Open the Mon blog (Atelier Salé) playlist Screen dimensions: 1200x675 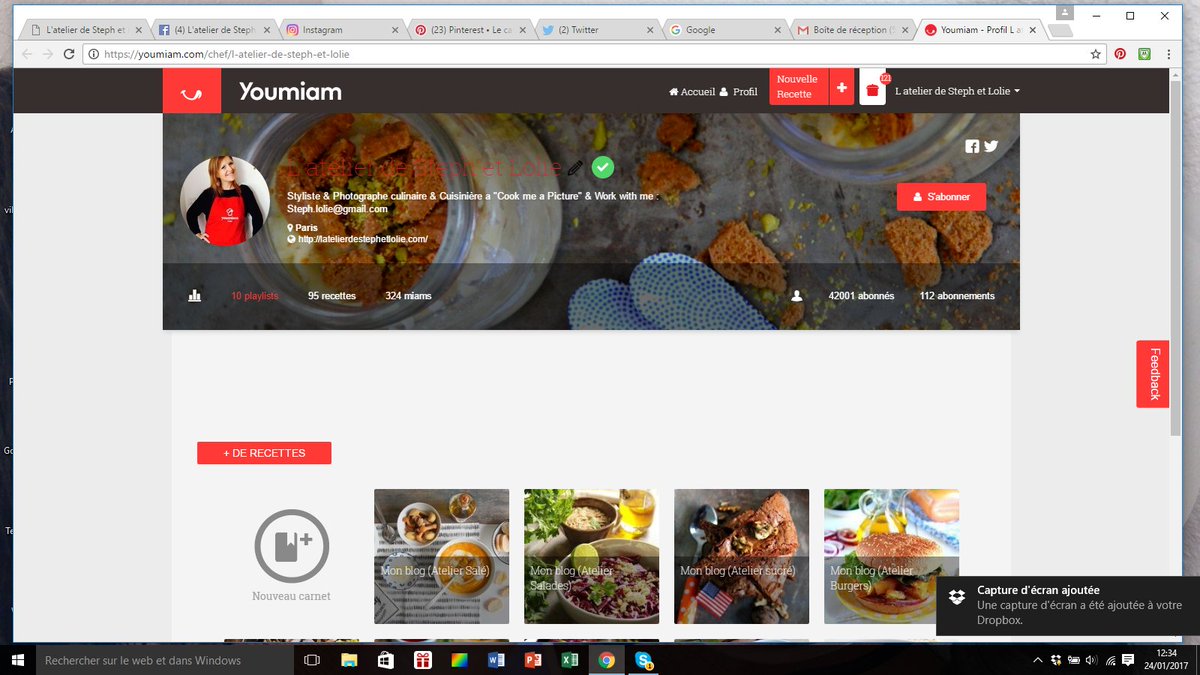[441, 556]
